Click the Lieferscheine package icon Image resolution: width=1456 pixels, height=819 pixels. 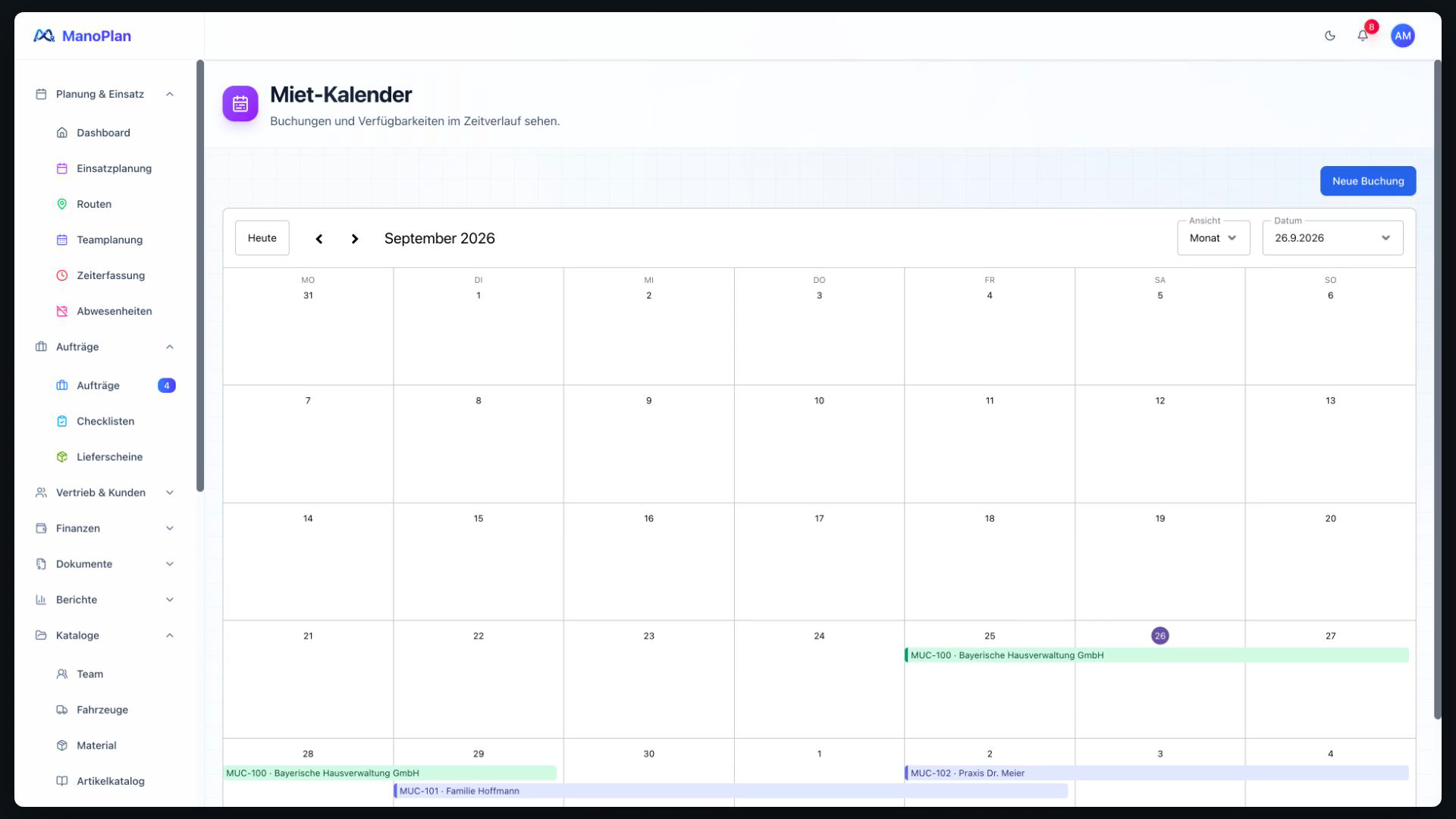62,457
